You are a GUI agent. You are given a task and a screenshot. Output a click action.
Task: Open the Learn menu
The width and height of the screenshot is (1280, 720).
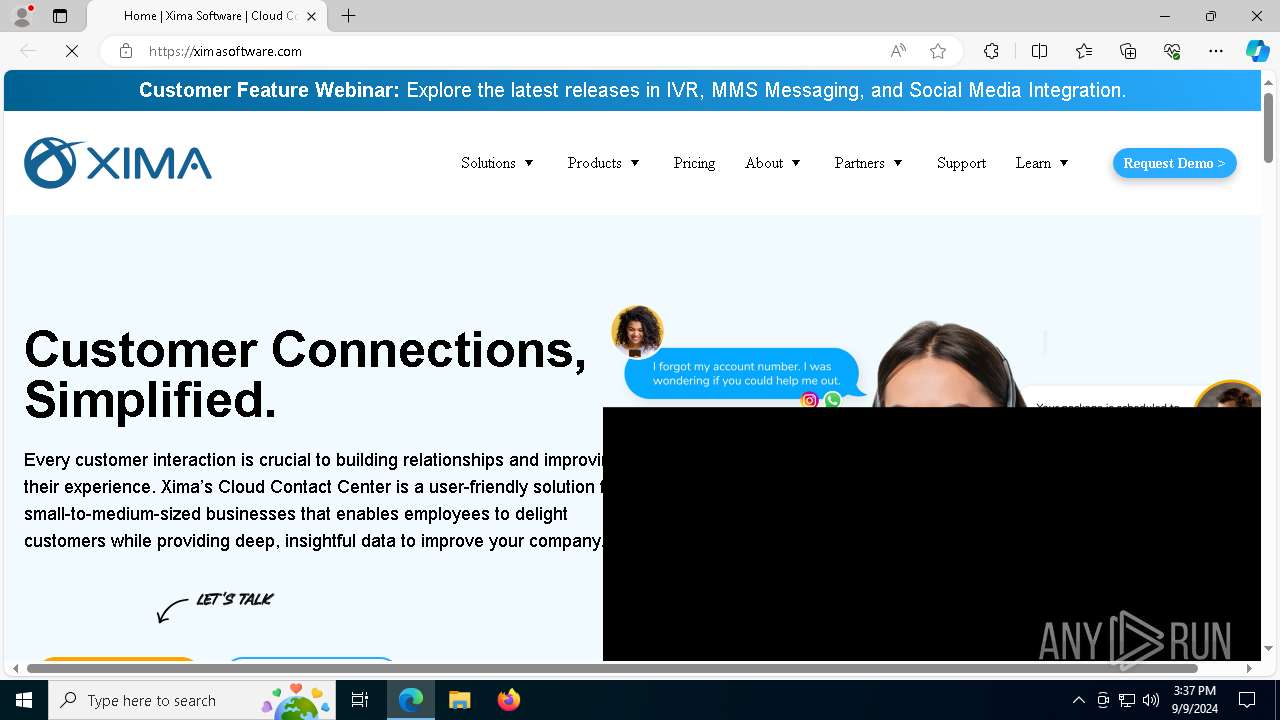point(1033,163)
